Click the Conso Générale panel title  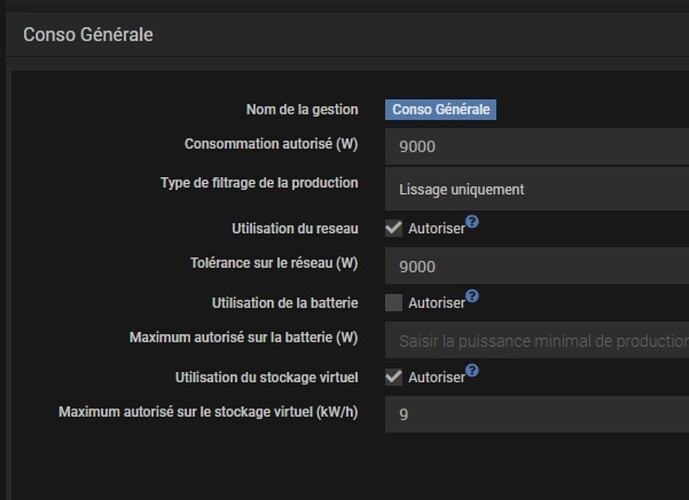[88, 35]
